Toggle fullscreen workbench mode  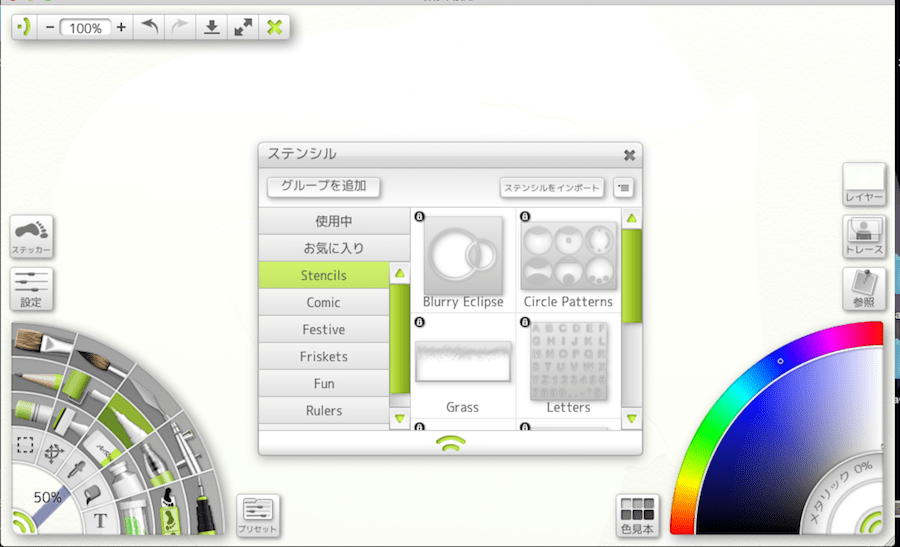[x=243, y=27]
